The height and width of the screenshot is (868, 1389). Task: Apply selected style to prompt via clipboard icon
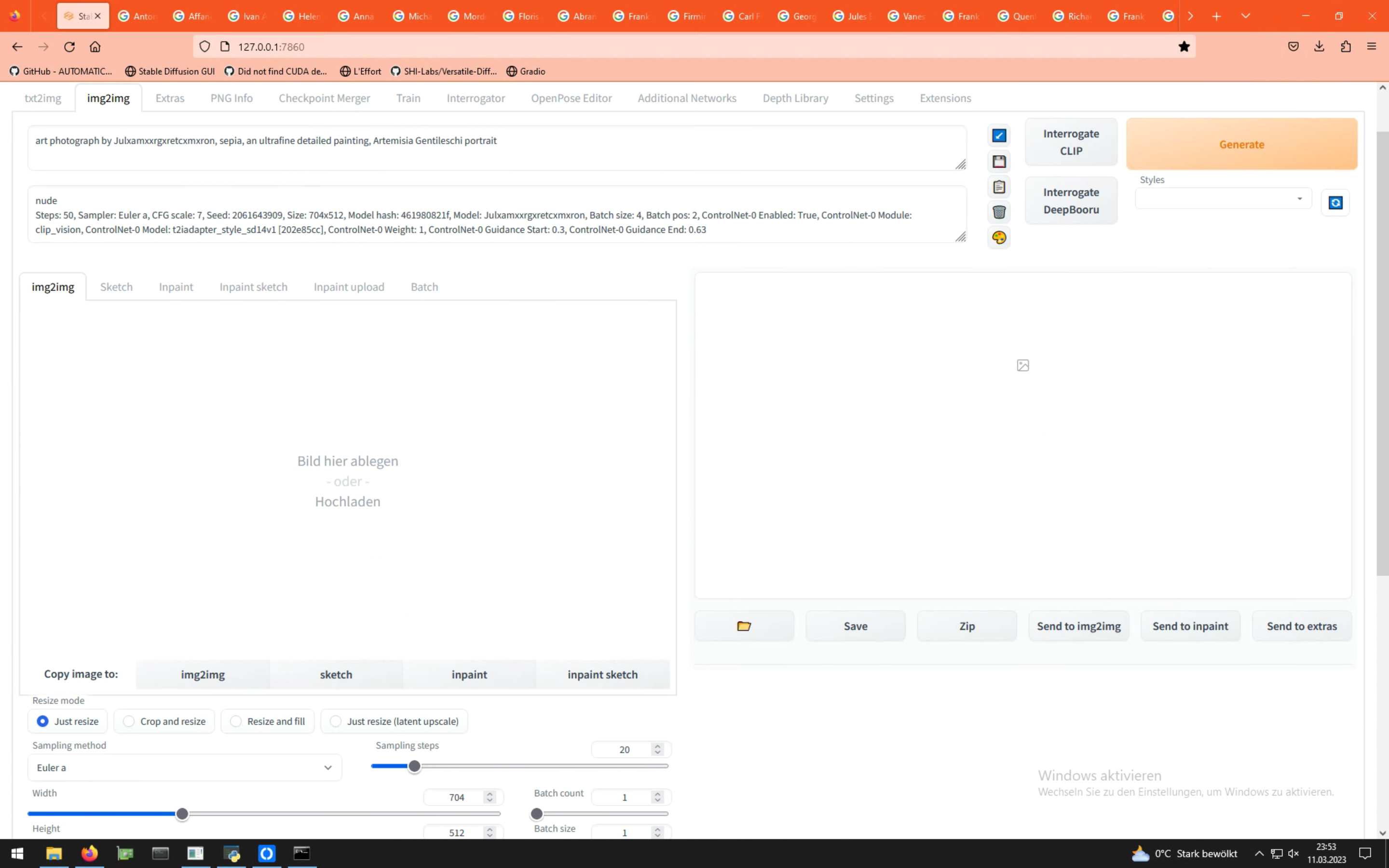[999, 187]
